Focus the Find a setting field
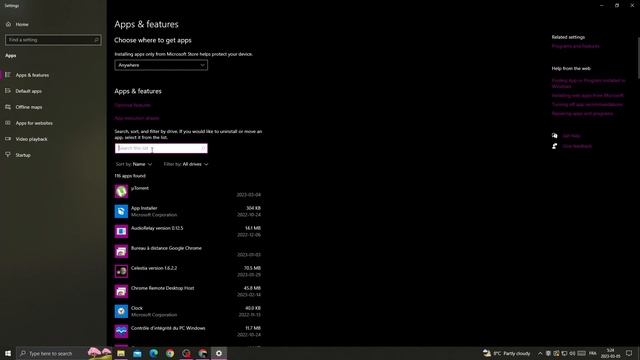The width and height of the screenshot is (640, 360). coord(53,40)
